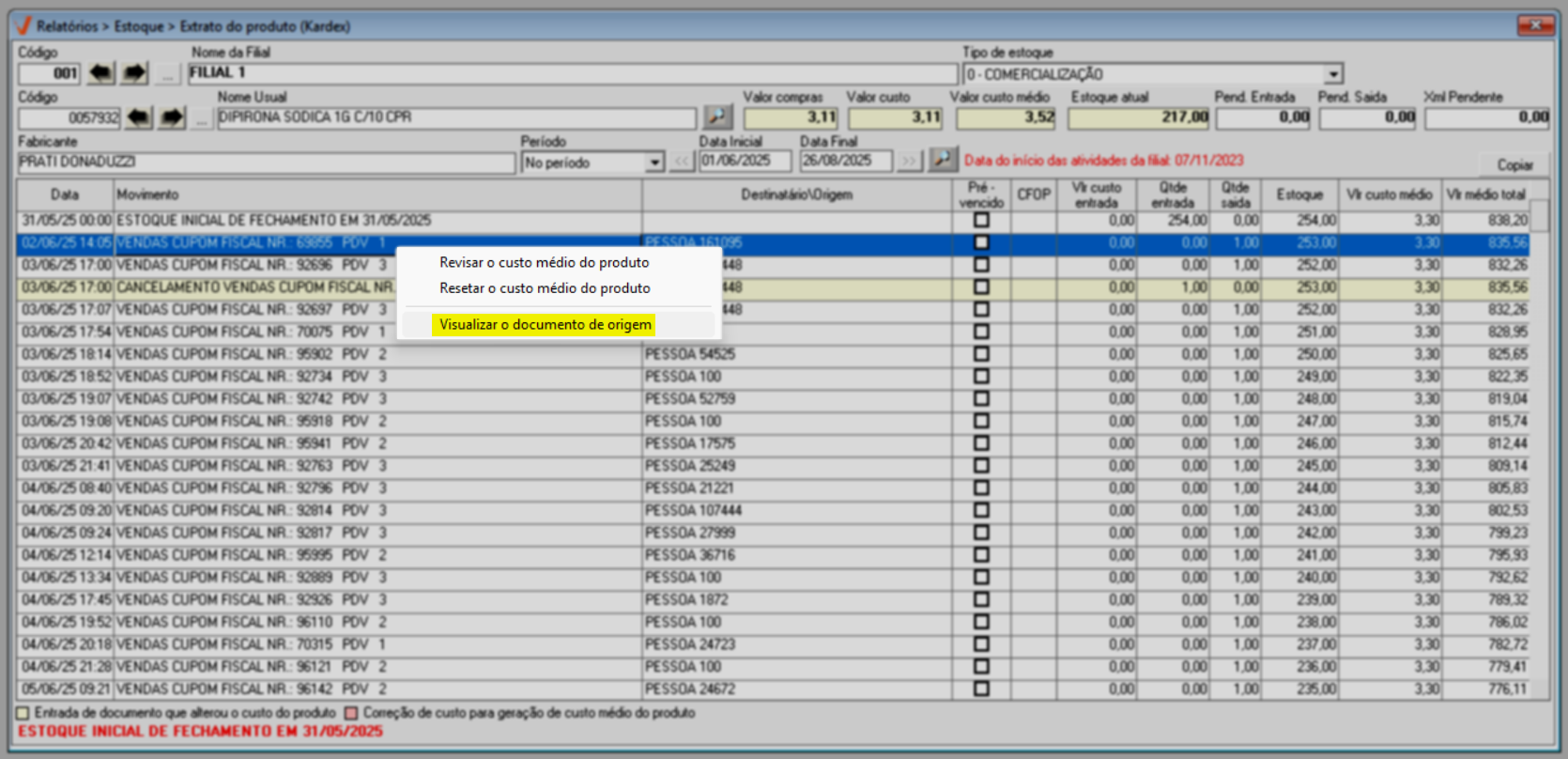This screenshot has height=759, width=1568.
Task: Click the Data Inicial date field
Action: click(x=744, y=161)
